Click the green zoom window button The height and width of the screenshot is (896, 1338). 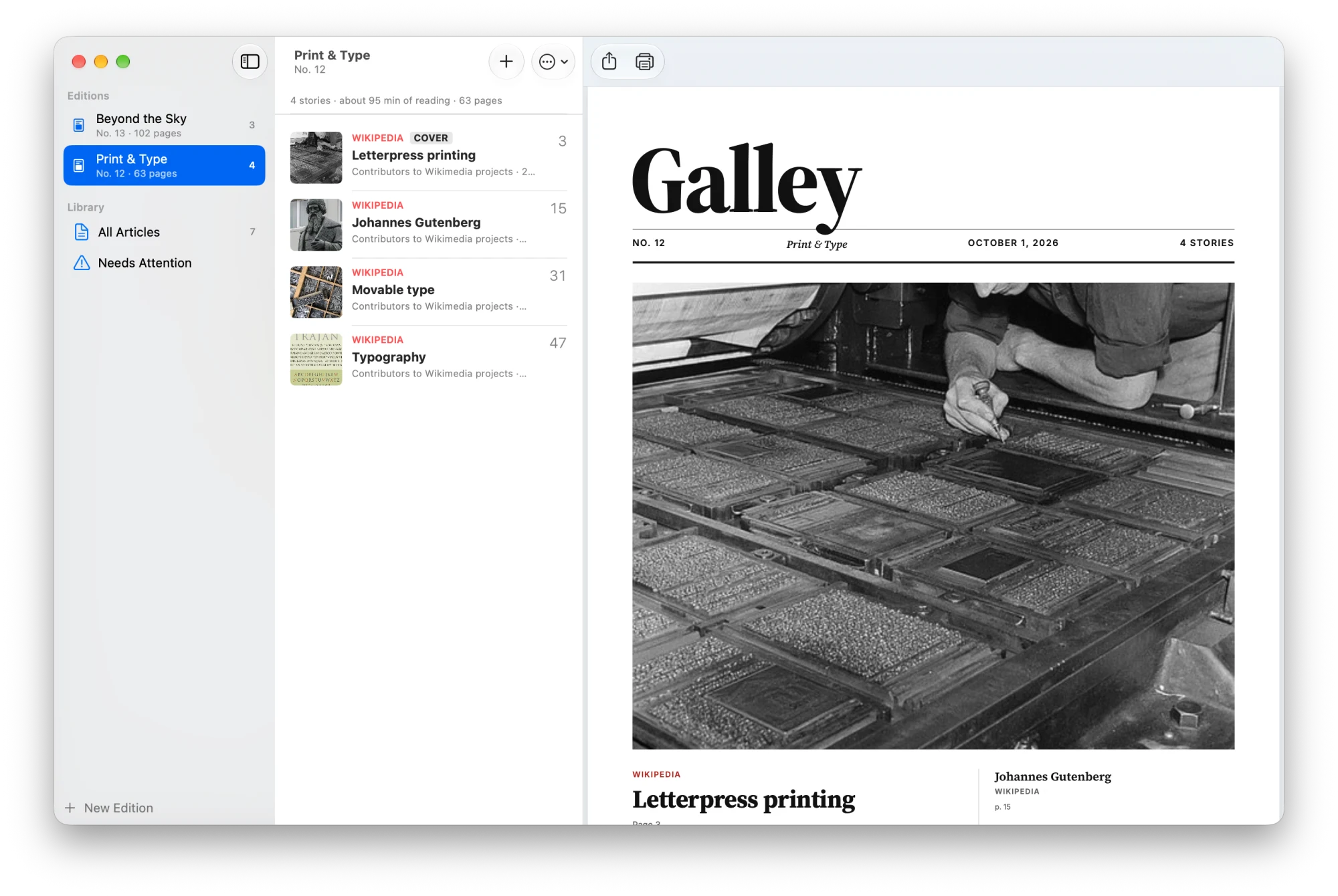tap(123, 62)
